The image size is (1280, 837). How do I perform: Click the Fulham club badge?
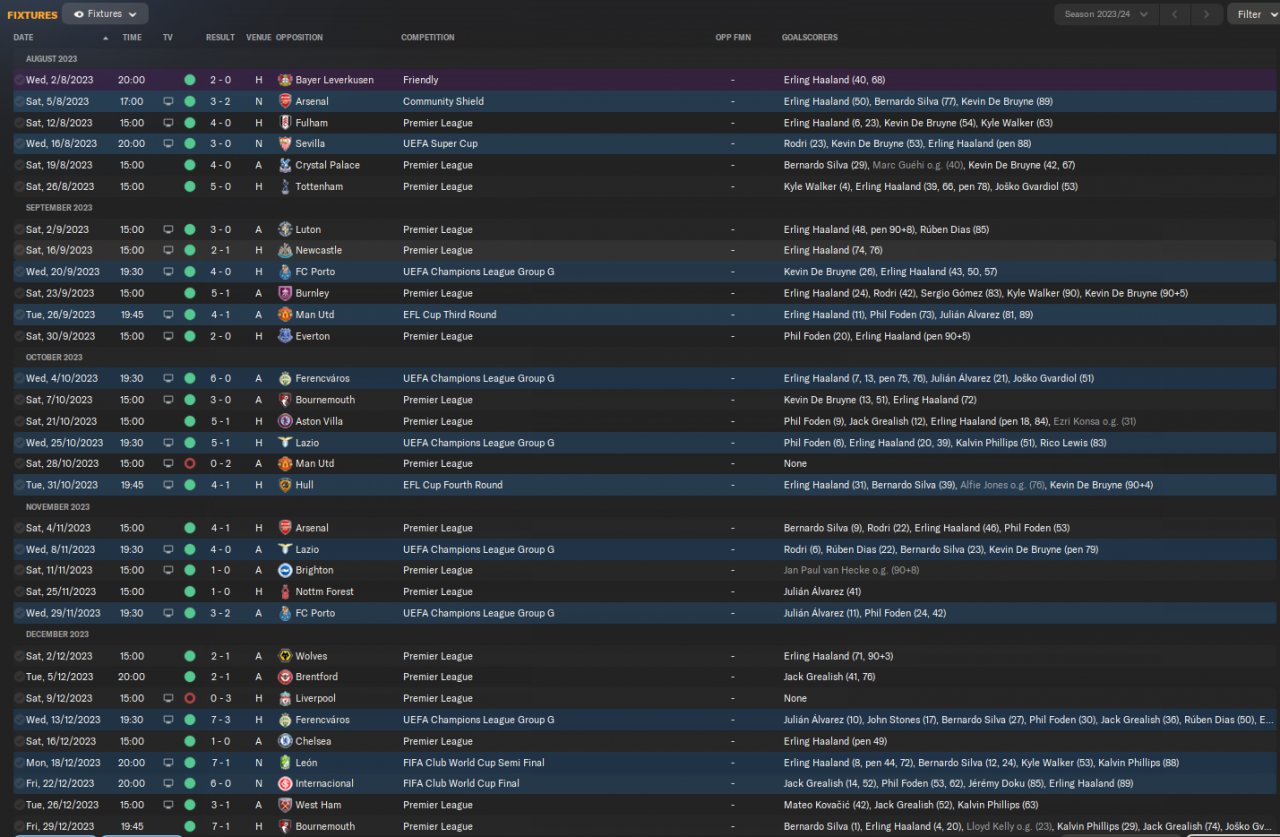point(285,123)
